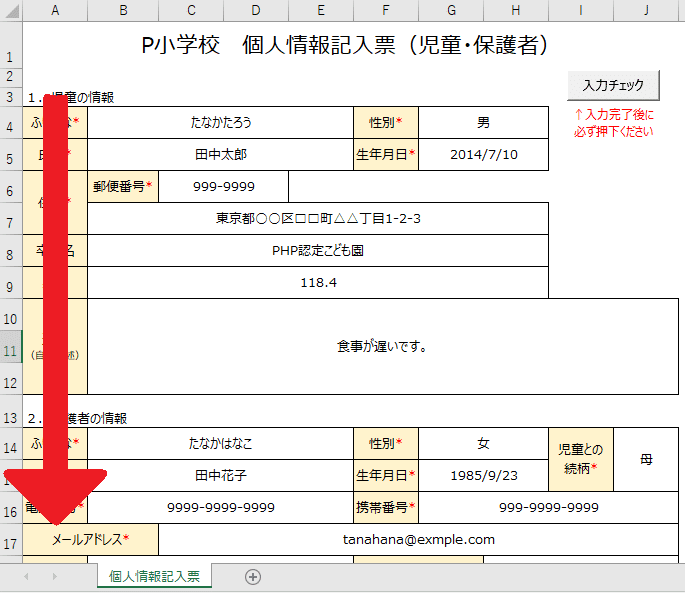
Task: Add a new sheet with plus icon
Action: (x=253, y=577)
